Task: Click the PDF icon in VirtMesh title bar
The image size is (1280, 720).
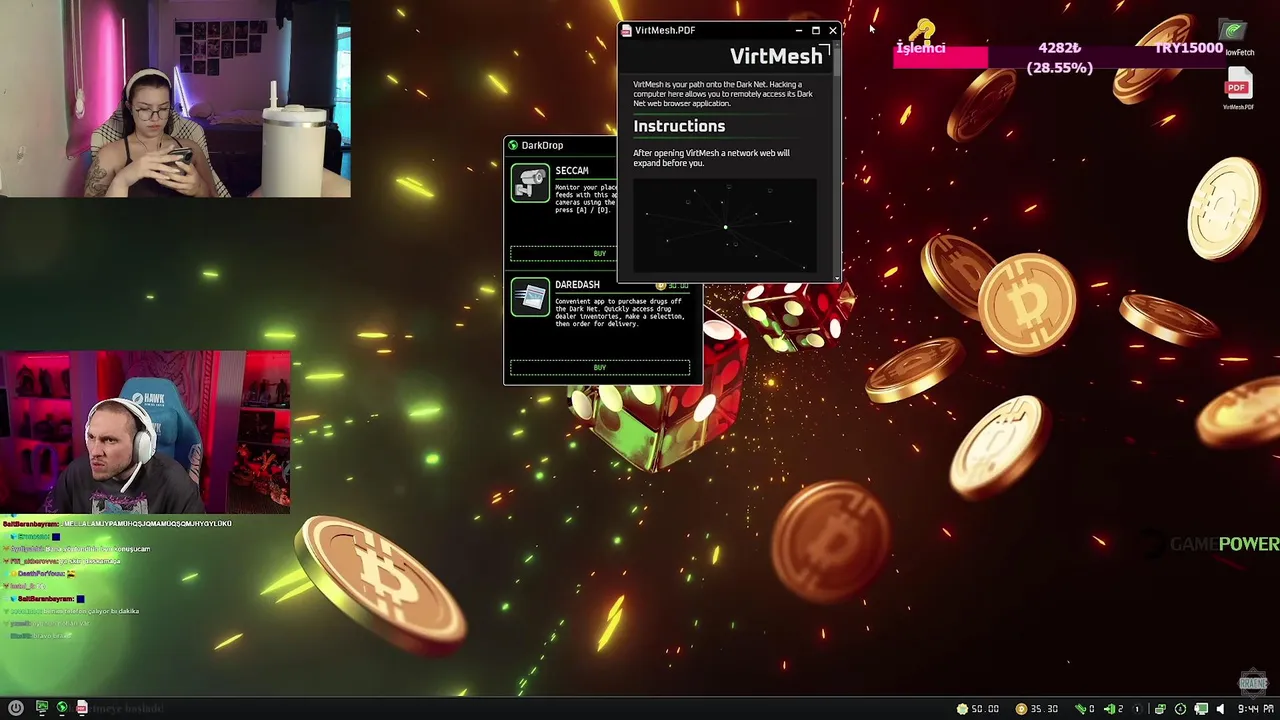Action: (x=626, y=31)
